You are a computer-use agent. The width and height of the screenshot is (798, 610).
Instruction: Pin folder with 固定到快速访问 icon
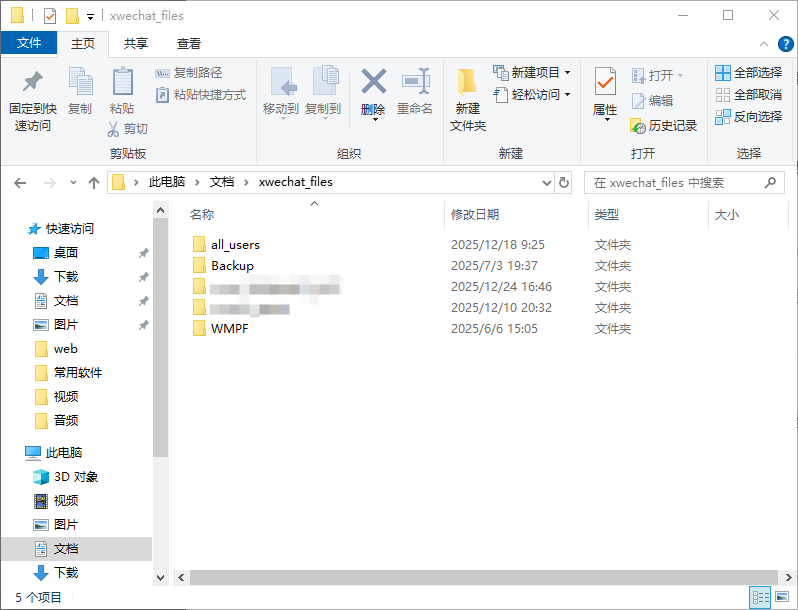click(33, 81)
